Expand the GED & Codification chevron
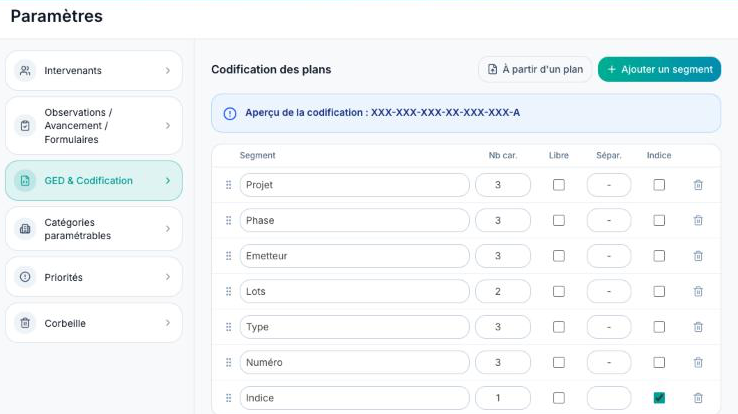The height and width of the screenshot is (414, 738). (x=168, y=181)
